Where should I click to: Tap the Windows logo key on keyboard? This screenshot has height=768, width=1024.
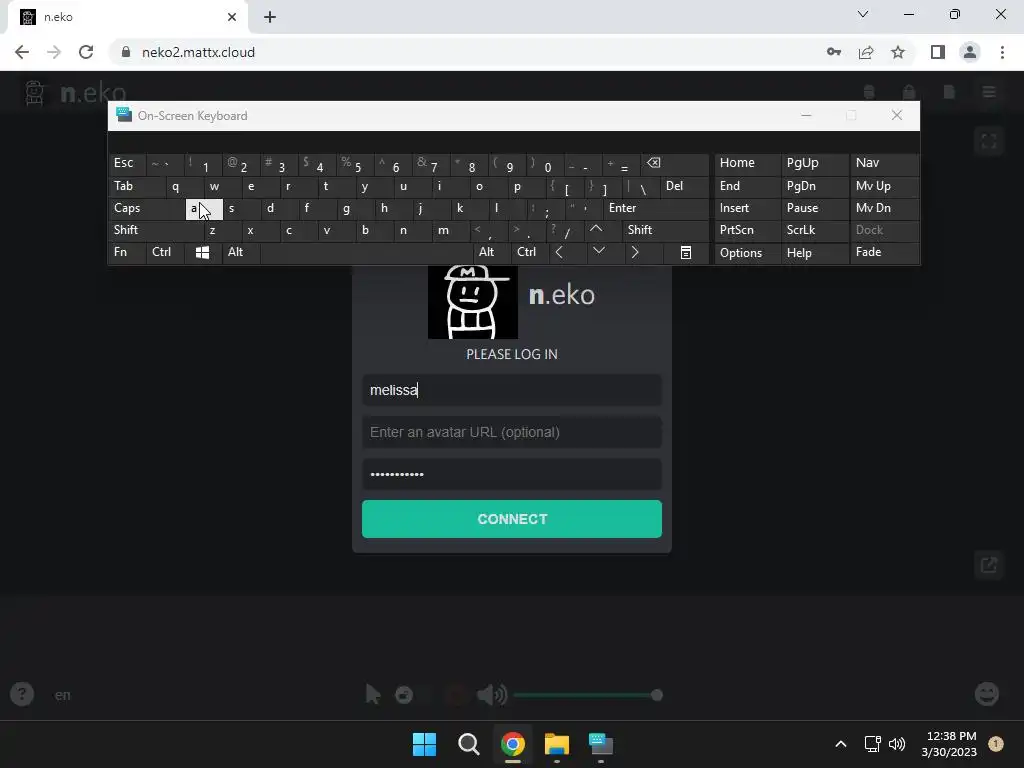tap(202, 253)
